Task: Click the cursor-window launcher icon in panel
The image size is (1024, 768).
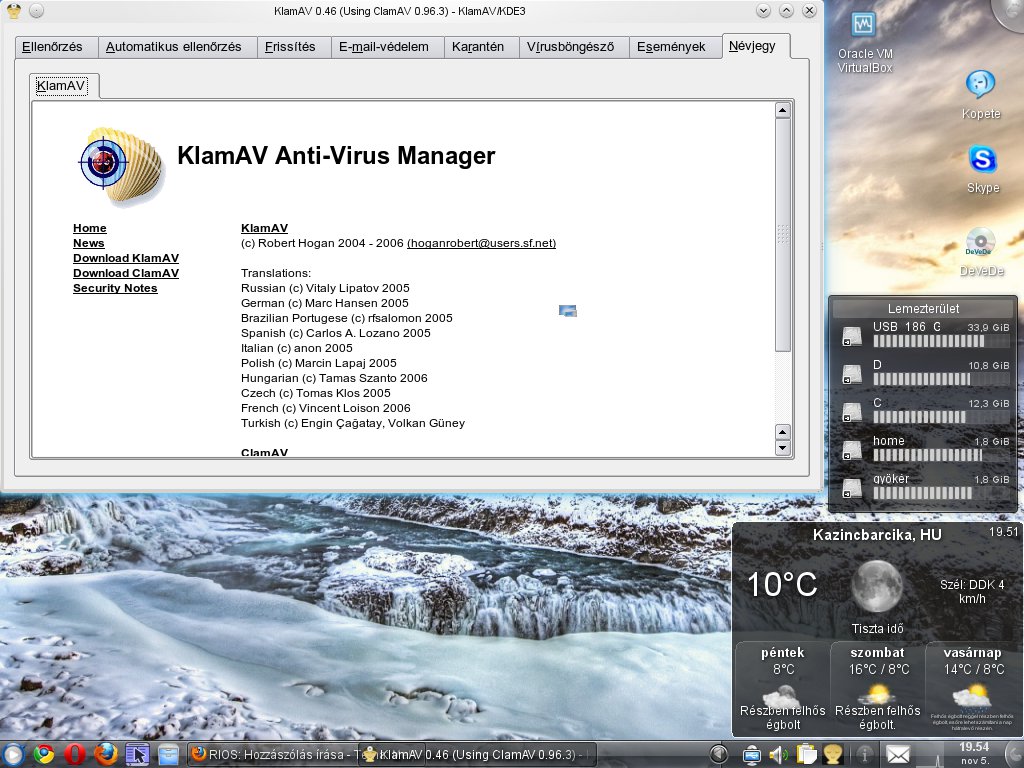Action: (x=137, y=755)
